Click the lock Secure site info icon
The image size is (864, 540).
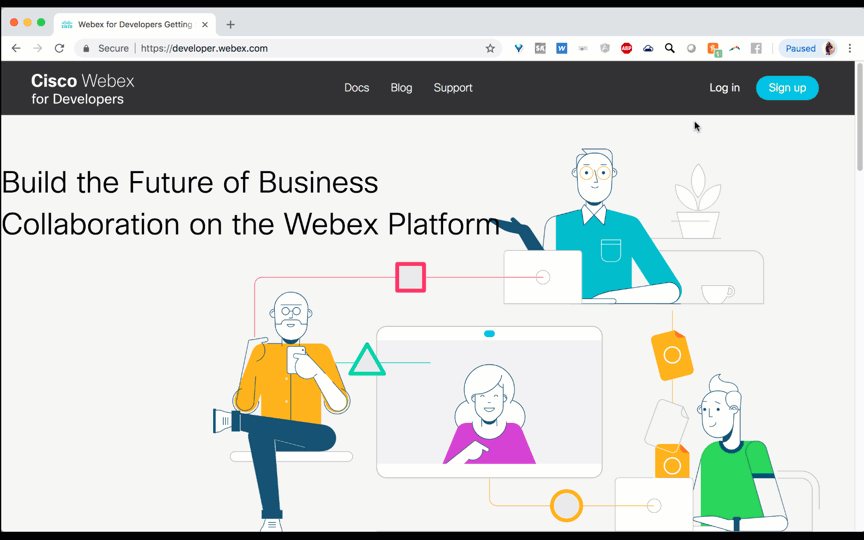click(86, 48)
